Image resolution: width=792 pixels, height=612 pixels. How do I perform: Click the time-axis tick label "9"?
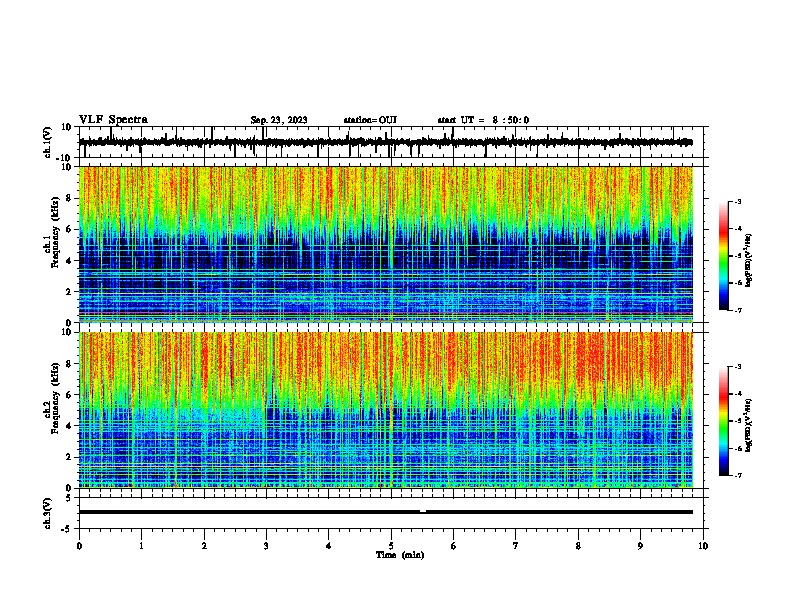point(640,546)
